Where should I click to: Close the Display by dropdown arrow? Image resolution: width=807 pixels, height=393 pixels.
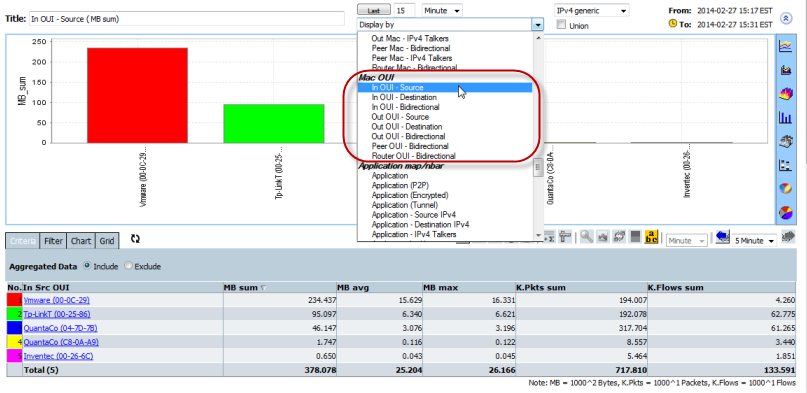pos(538,24)
